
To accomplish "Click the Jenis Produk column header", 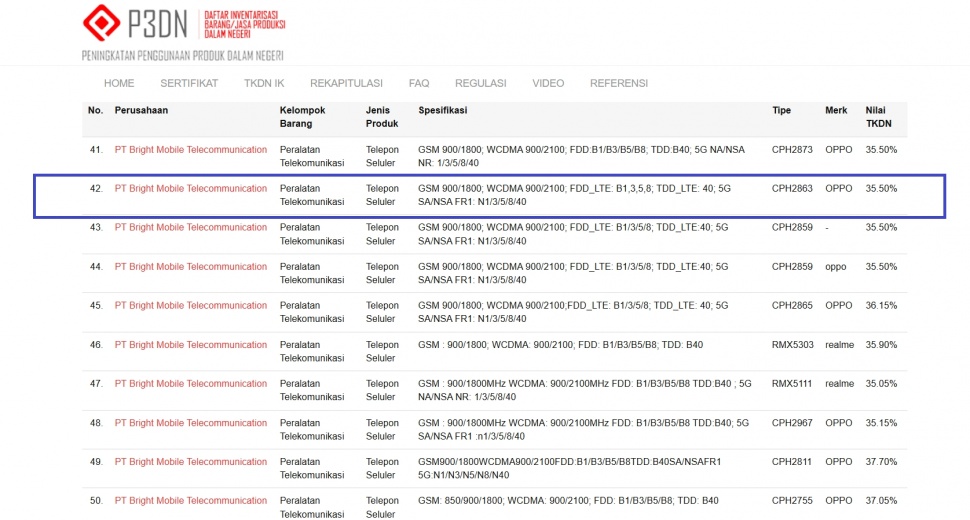I will (382, 117).
